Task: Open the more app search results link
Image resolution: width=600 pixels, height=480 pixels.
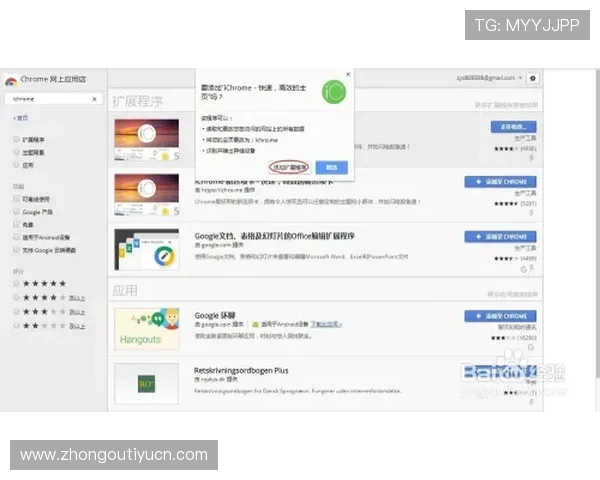Action: tap(512, 294)
